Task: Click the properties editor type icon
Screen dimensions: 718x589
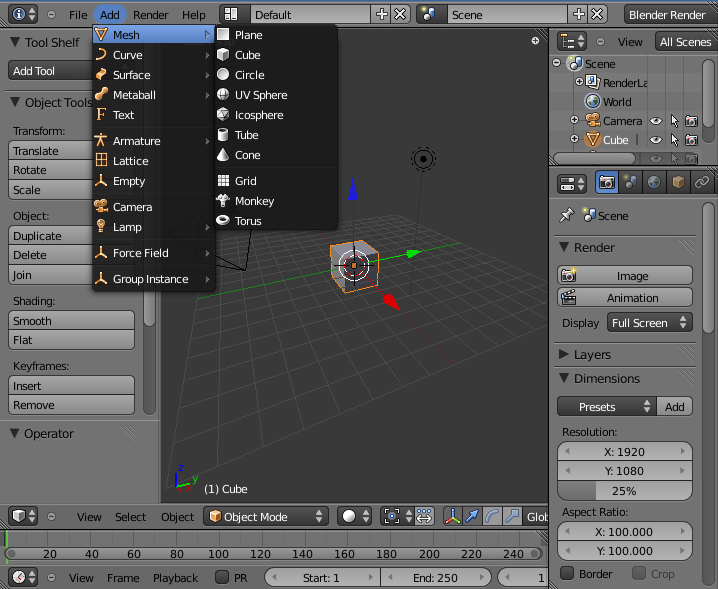Action: (572, 184)
